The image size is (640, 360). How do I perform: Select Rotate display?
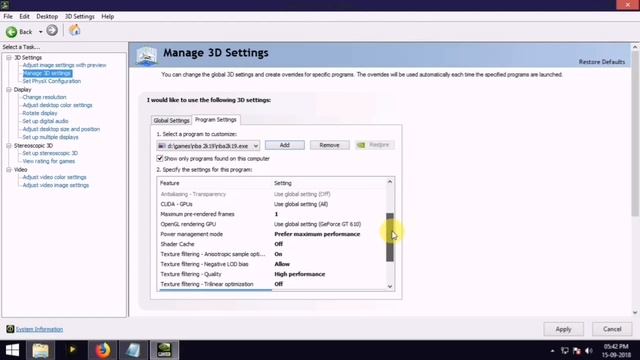pos(40,113)
